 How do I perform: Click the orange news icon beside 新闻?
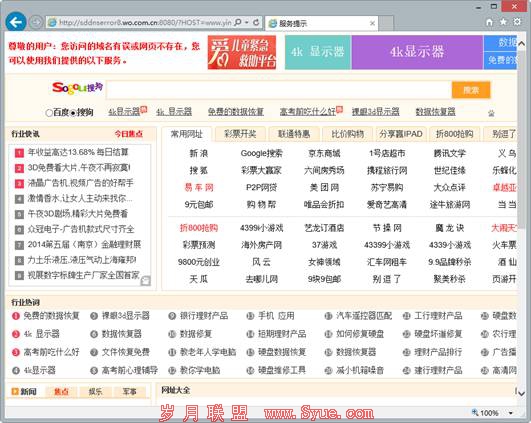pos(15,392)
